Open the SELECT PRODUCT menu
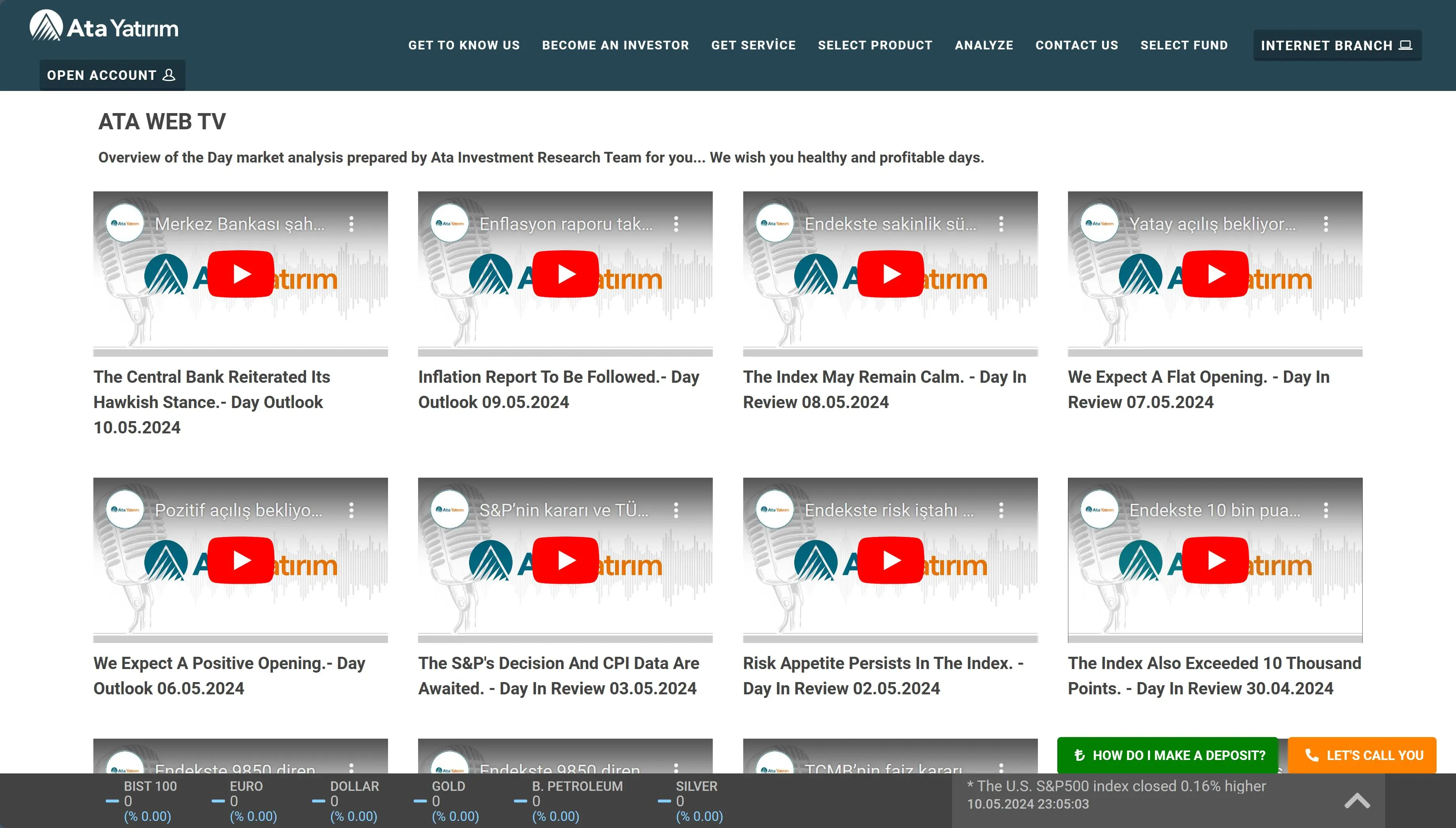 [875, 45]
